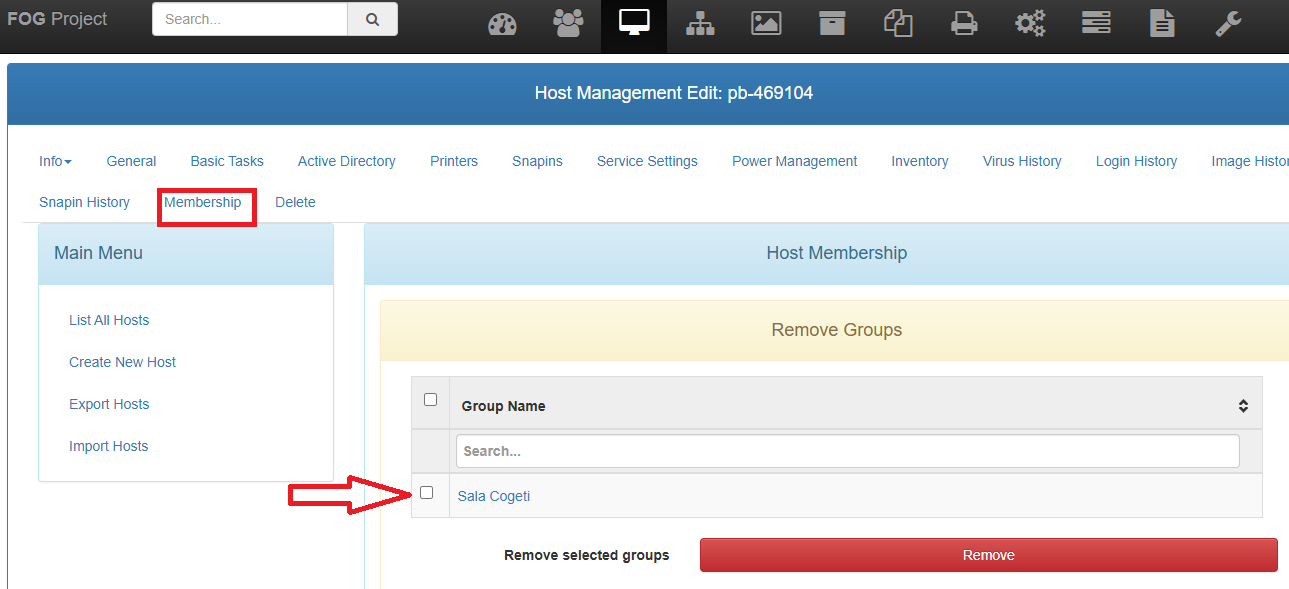Toggle the select-all groups header checkbox

[x=431, y=400]
